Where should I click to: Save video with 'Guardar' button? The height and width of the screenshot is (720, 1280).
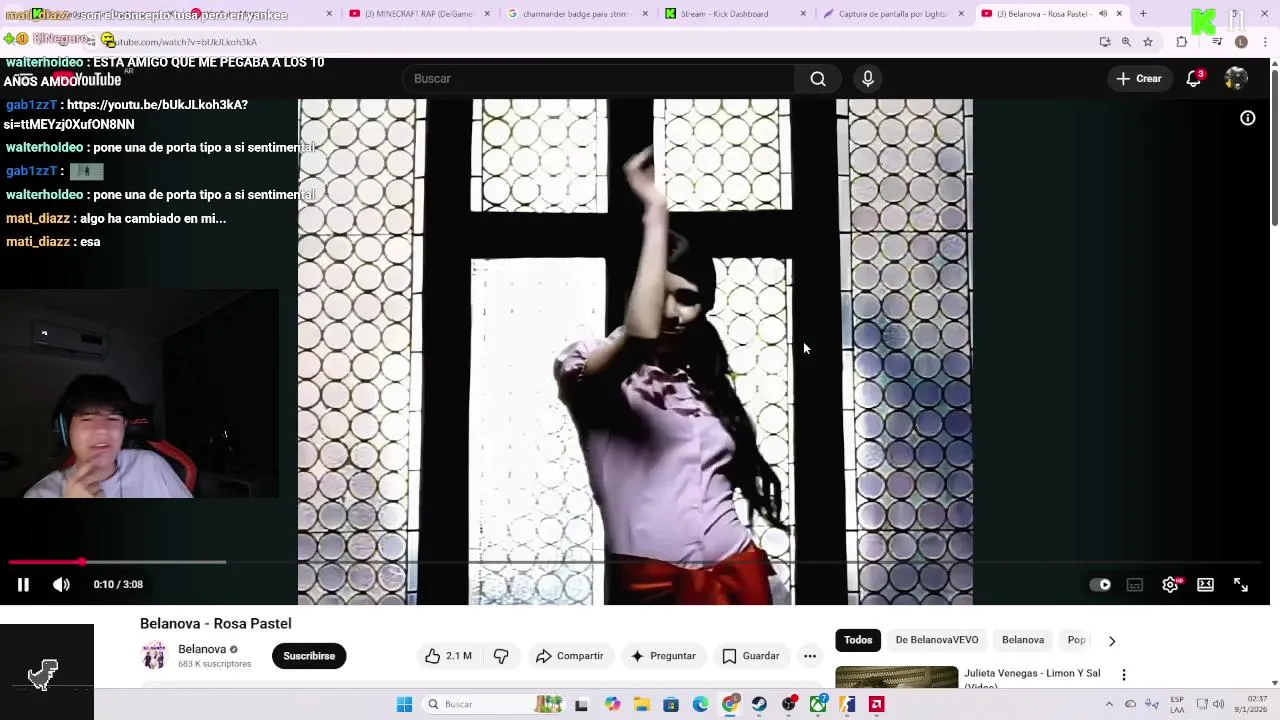pos(750,656)
